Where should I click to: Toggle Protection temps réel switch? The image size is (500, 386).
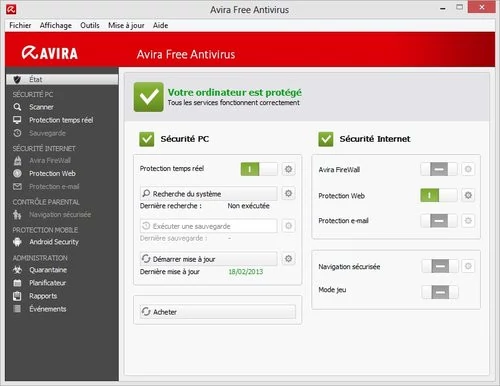[259, 169]
